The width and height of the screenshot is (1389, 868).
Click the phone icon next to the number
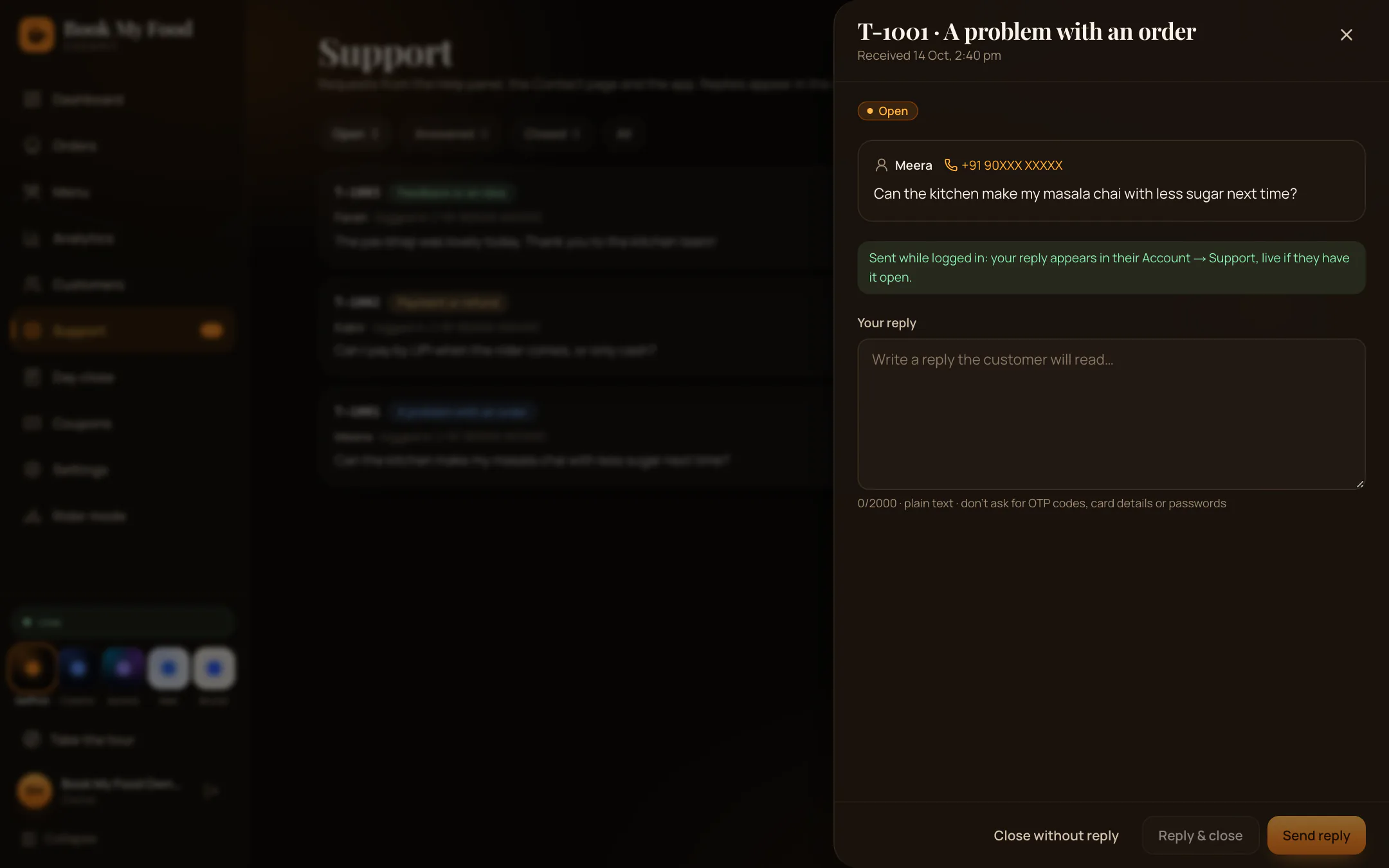[950, 165]
